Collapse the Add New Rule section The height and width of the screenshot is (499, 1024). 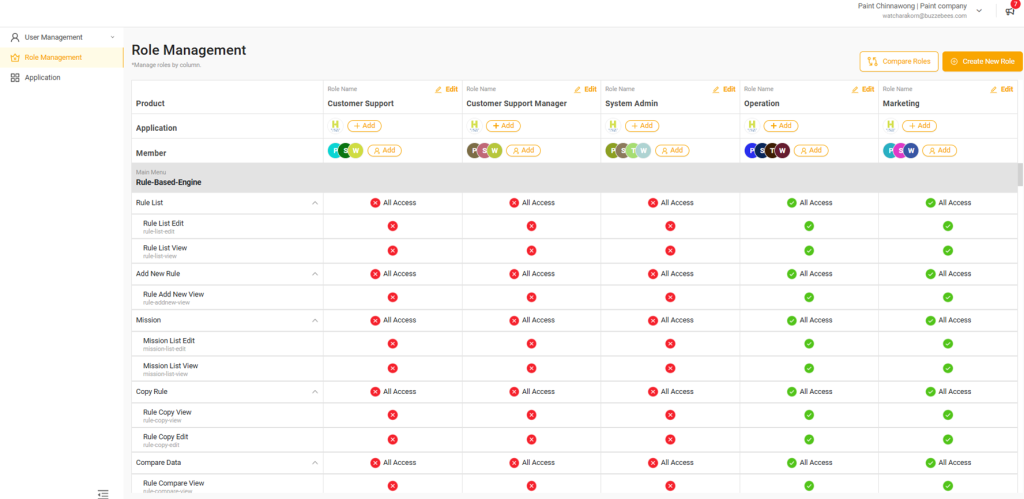click(315, 274)
